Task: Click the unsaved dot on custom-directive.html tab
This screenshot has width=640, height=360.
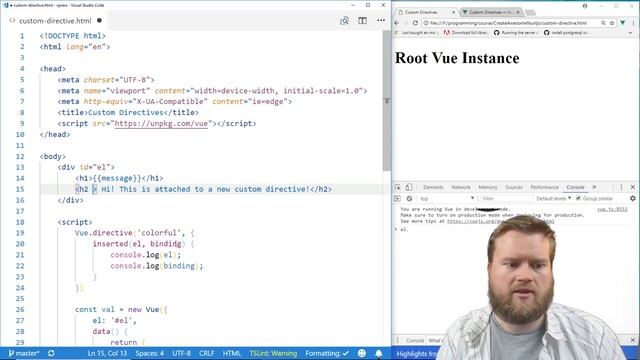Action: pos(99,20)
